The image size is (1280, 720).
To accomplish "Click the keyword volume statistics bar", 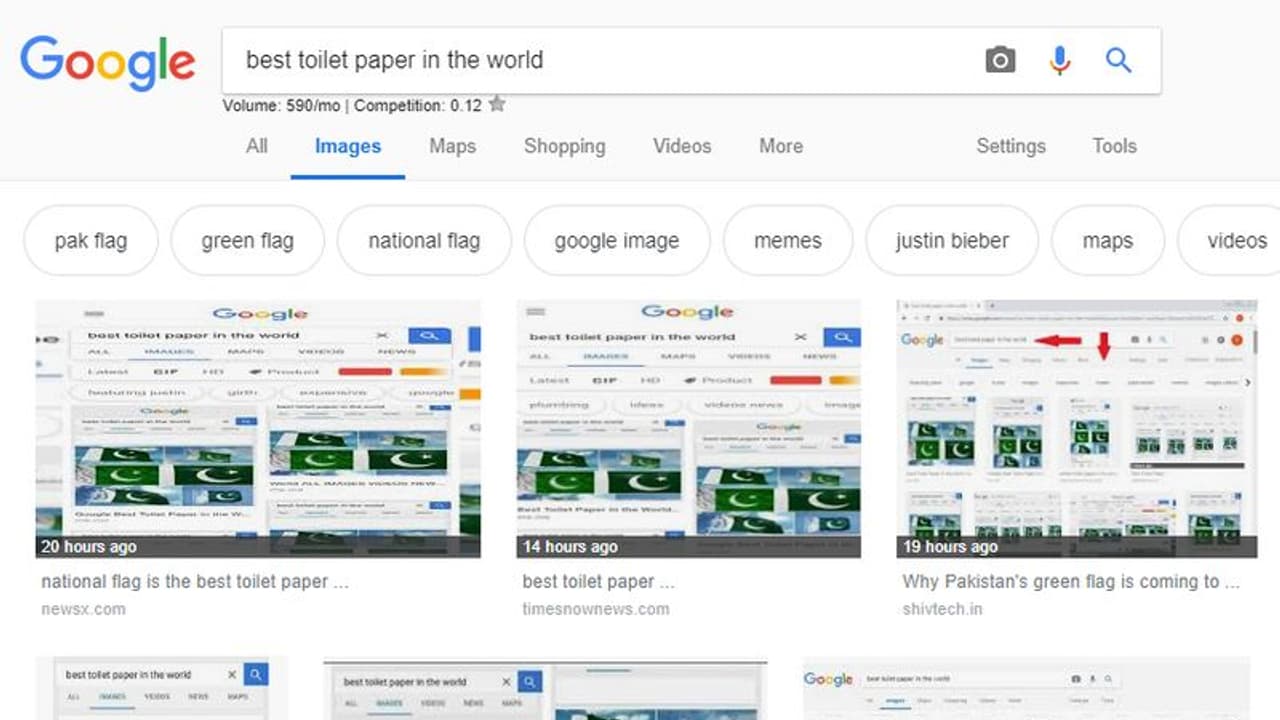I will (x=350, y=105).
